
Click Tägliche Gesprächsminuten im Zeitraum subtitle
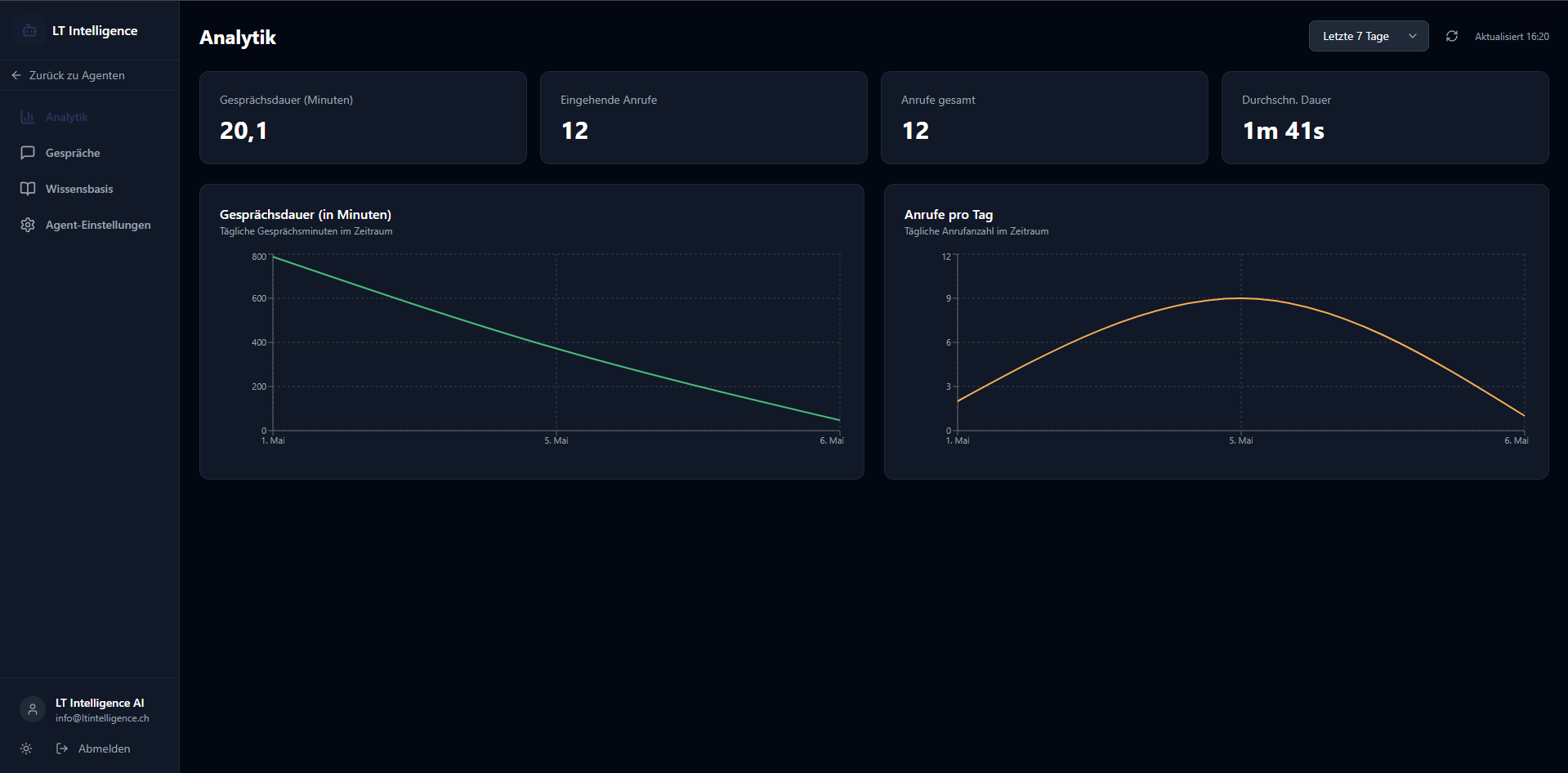tap(306, 231)
